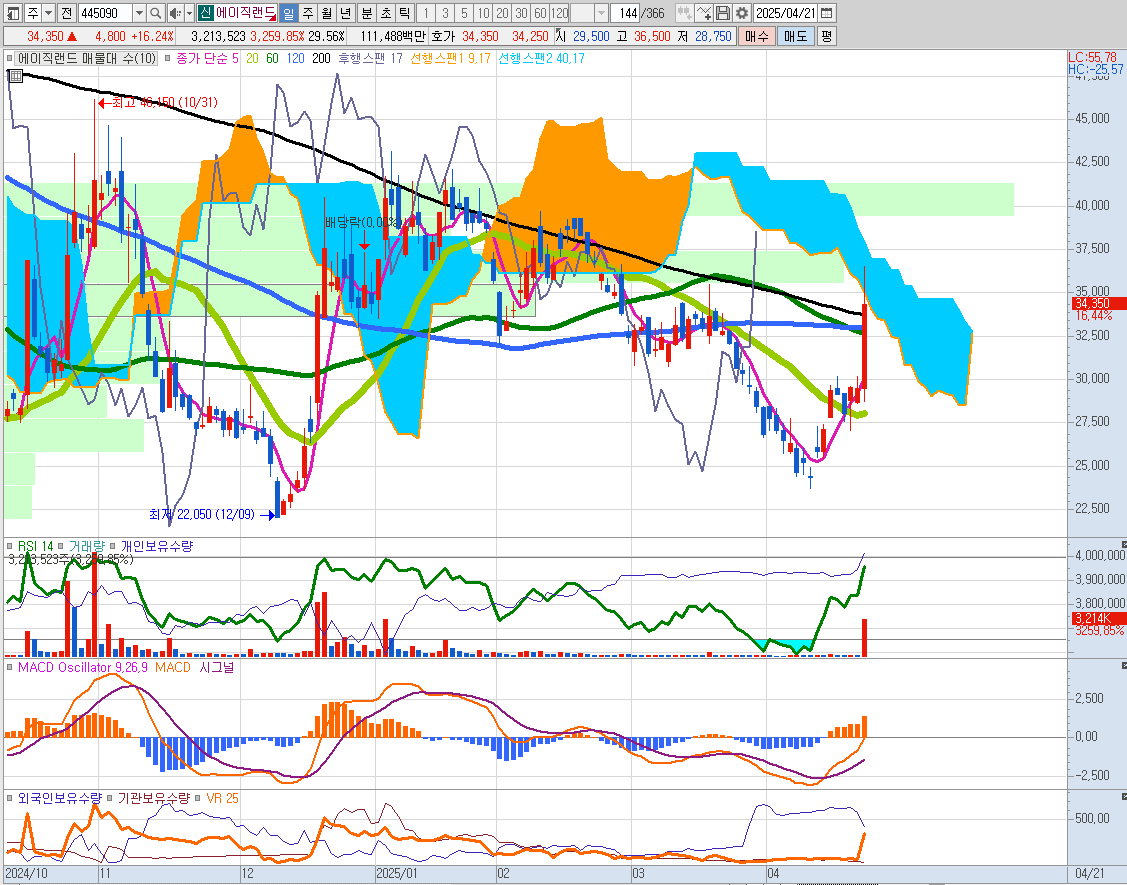
Task: Click the 매도 sell button
Action: 796,36
